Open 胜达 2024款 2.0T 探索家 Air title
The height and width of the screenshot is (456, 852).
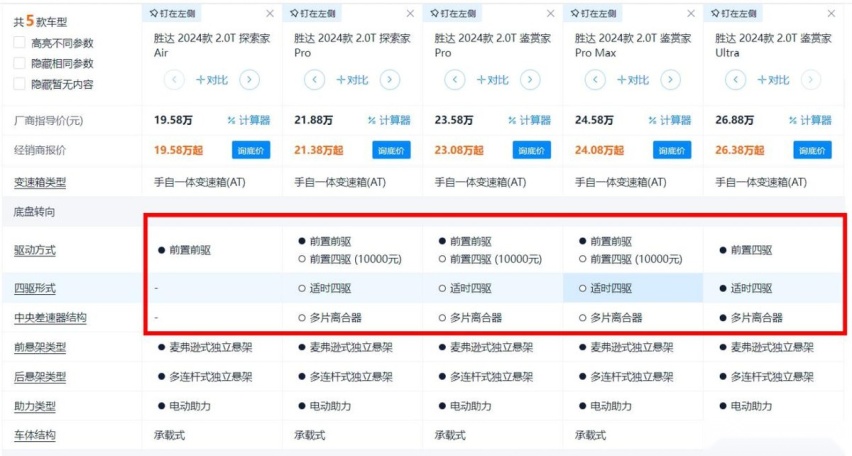tap(212, 45)
